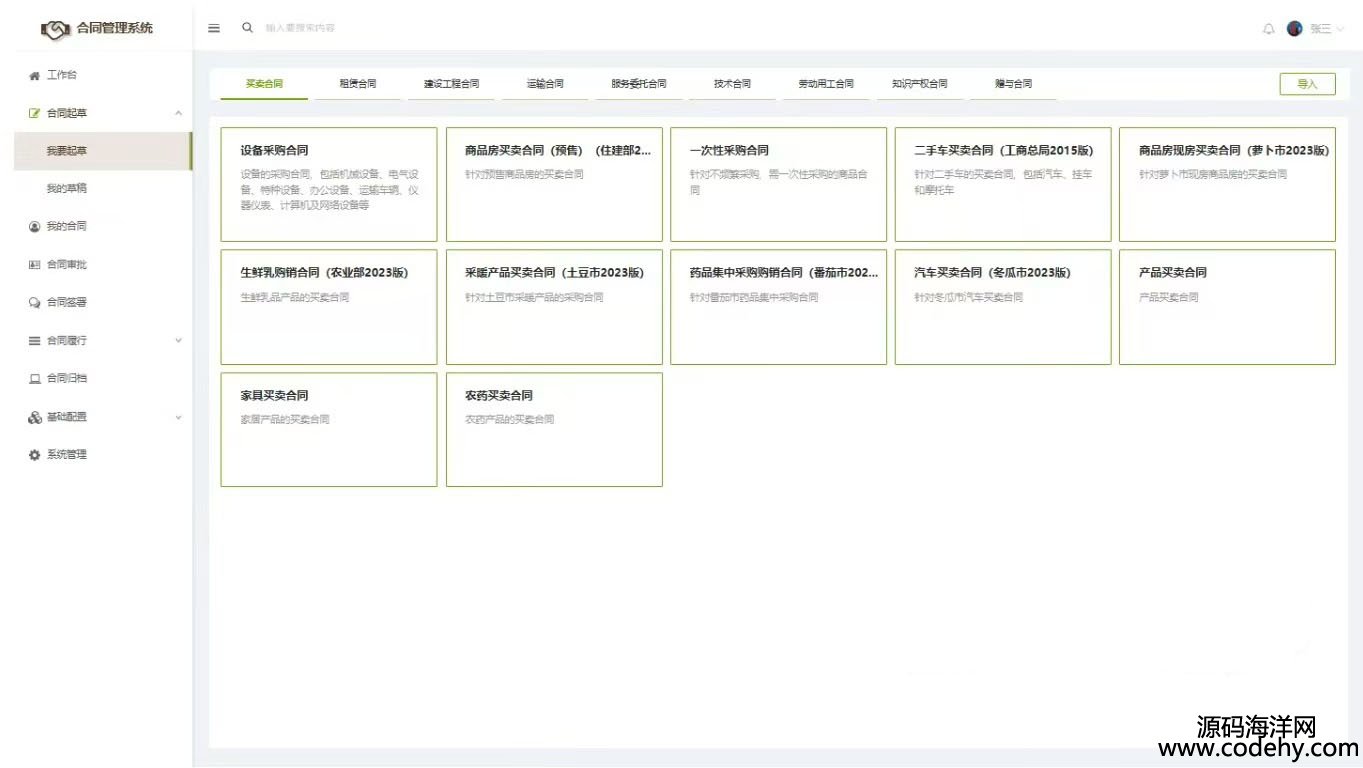Switch to the 赠与合同 tab
This screenshot has width=1363, height=768.
1013,84
